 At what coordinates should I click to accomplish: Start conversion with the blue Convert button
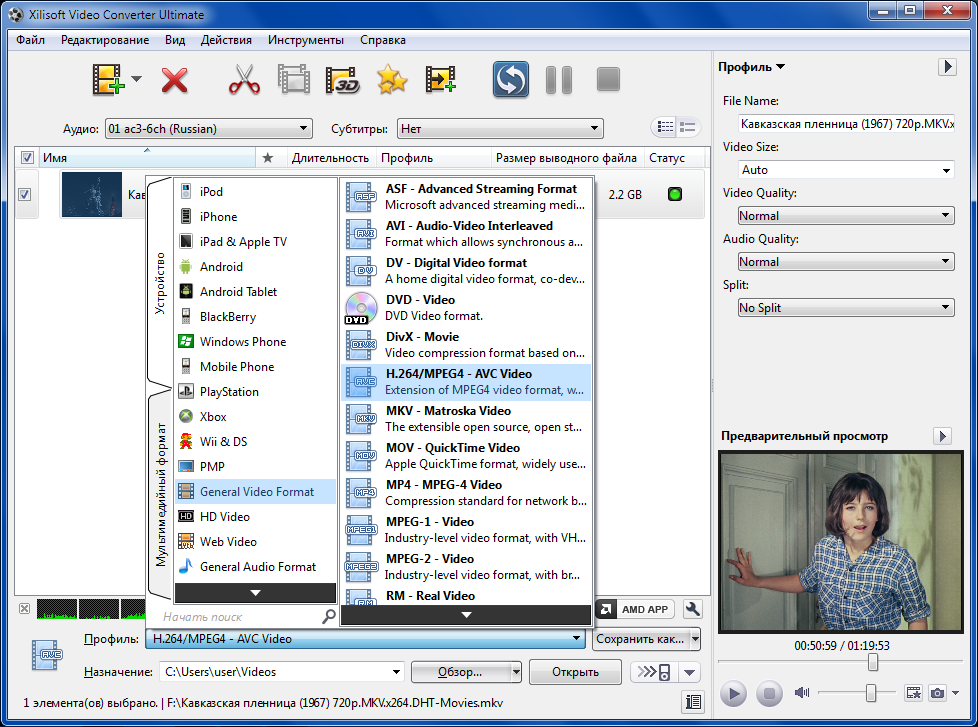point(511,79)
